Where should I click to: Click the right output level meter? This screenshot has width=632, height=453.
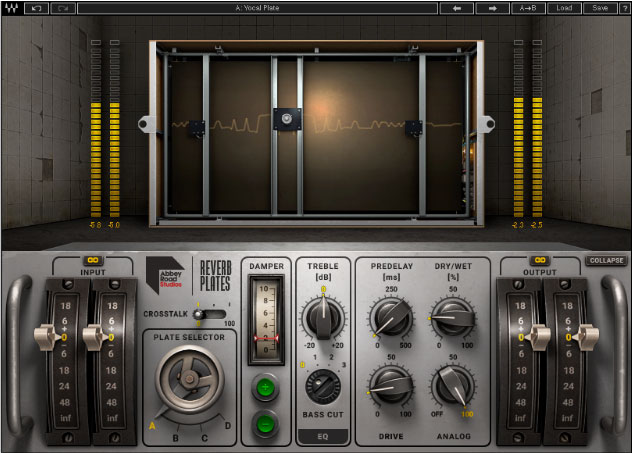tap(537, 129)
